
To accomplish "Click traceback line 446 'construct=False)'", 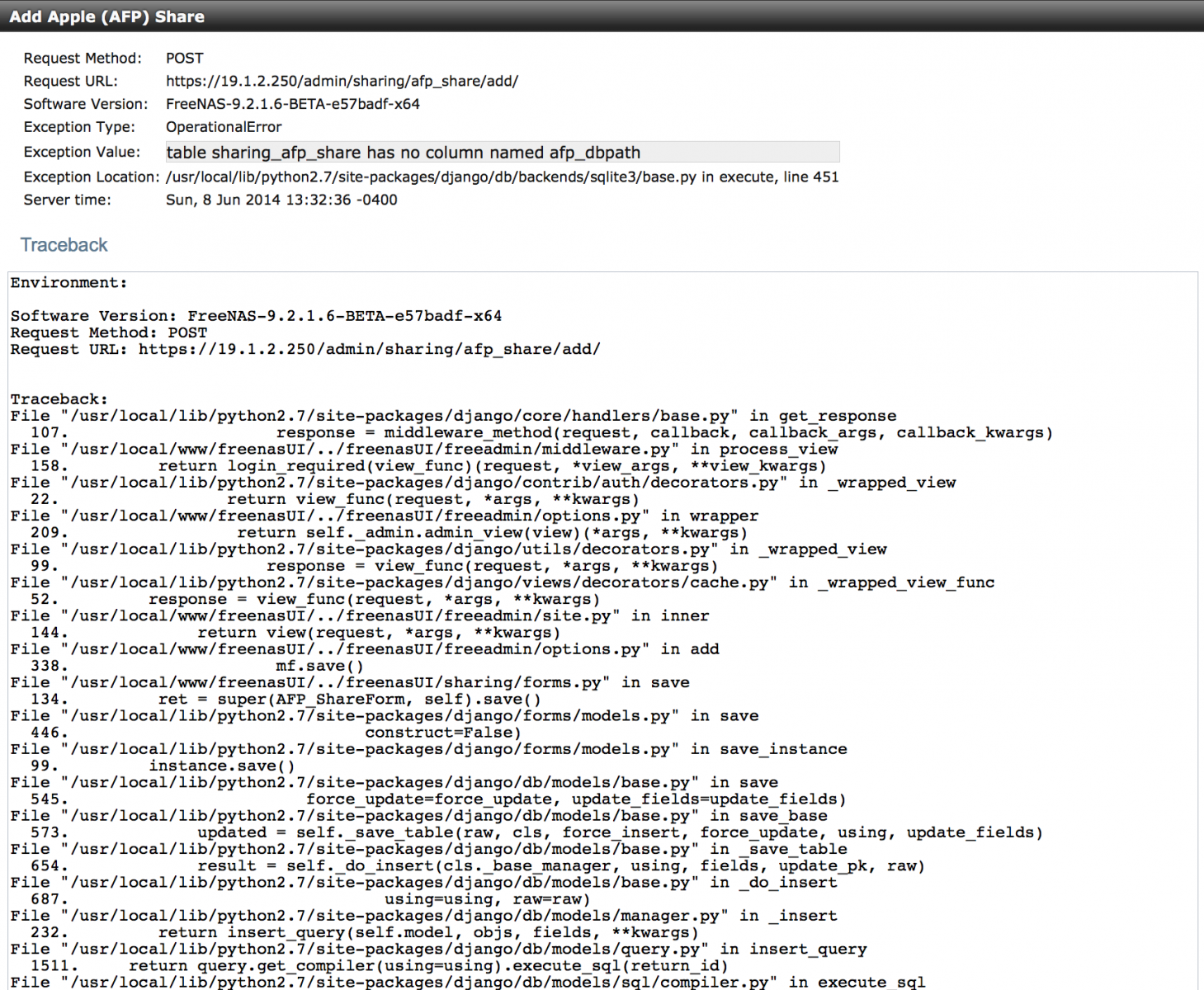I will click(x=276, y=732).
